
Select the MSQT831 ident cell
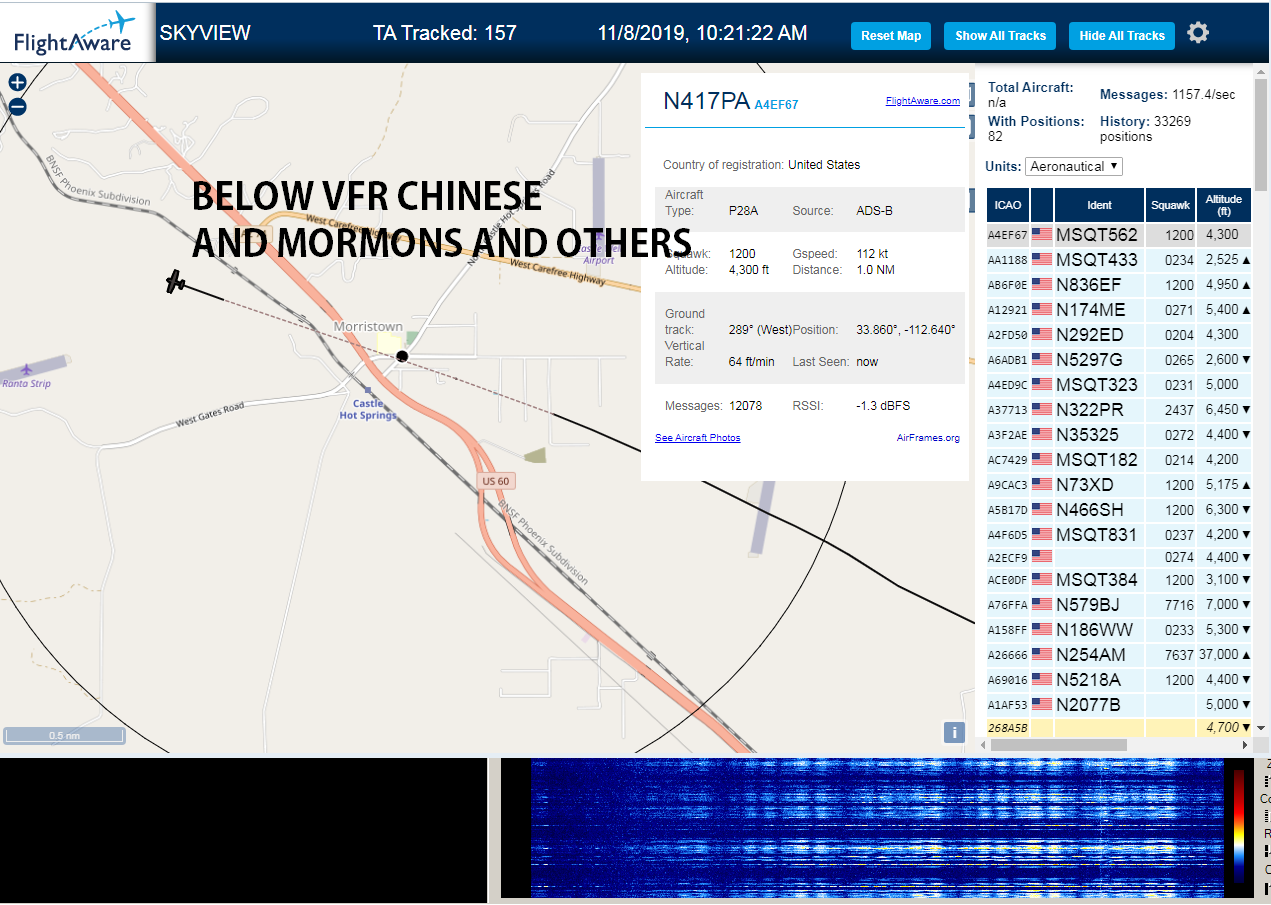[1100, 534]
